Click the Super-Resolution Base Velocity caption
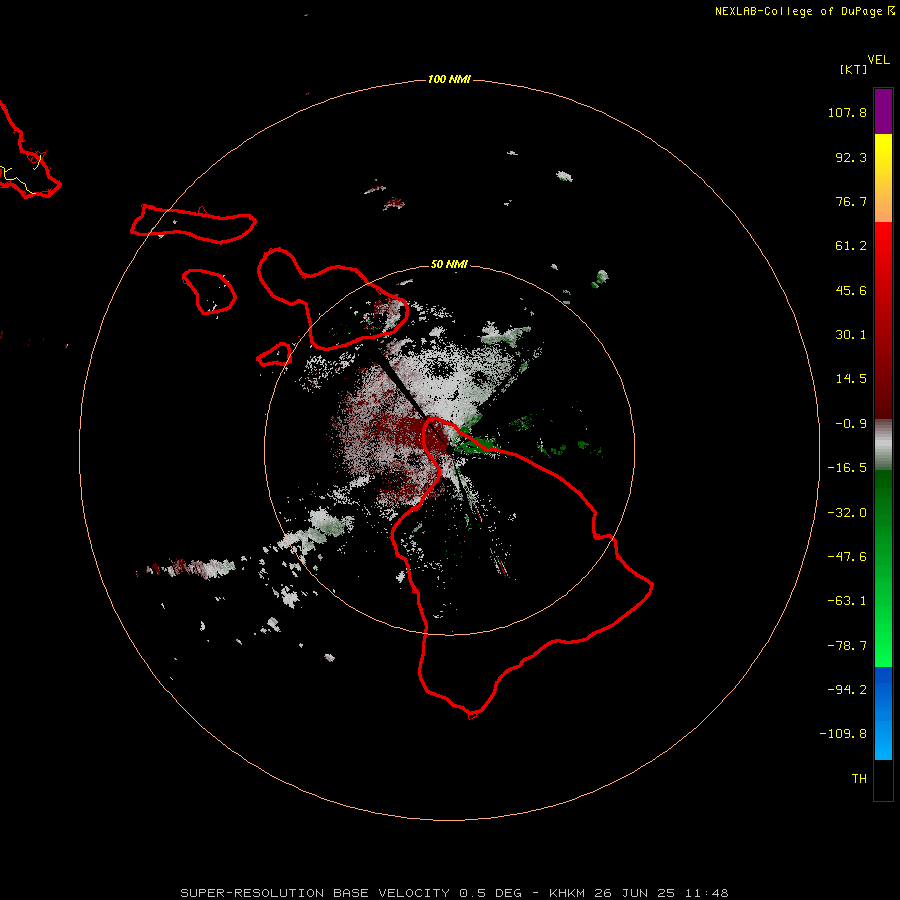This screenshot has width=900, height=900. pyautogui.click(x=454, y=893)
